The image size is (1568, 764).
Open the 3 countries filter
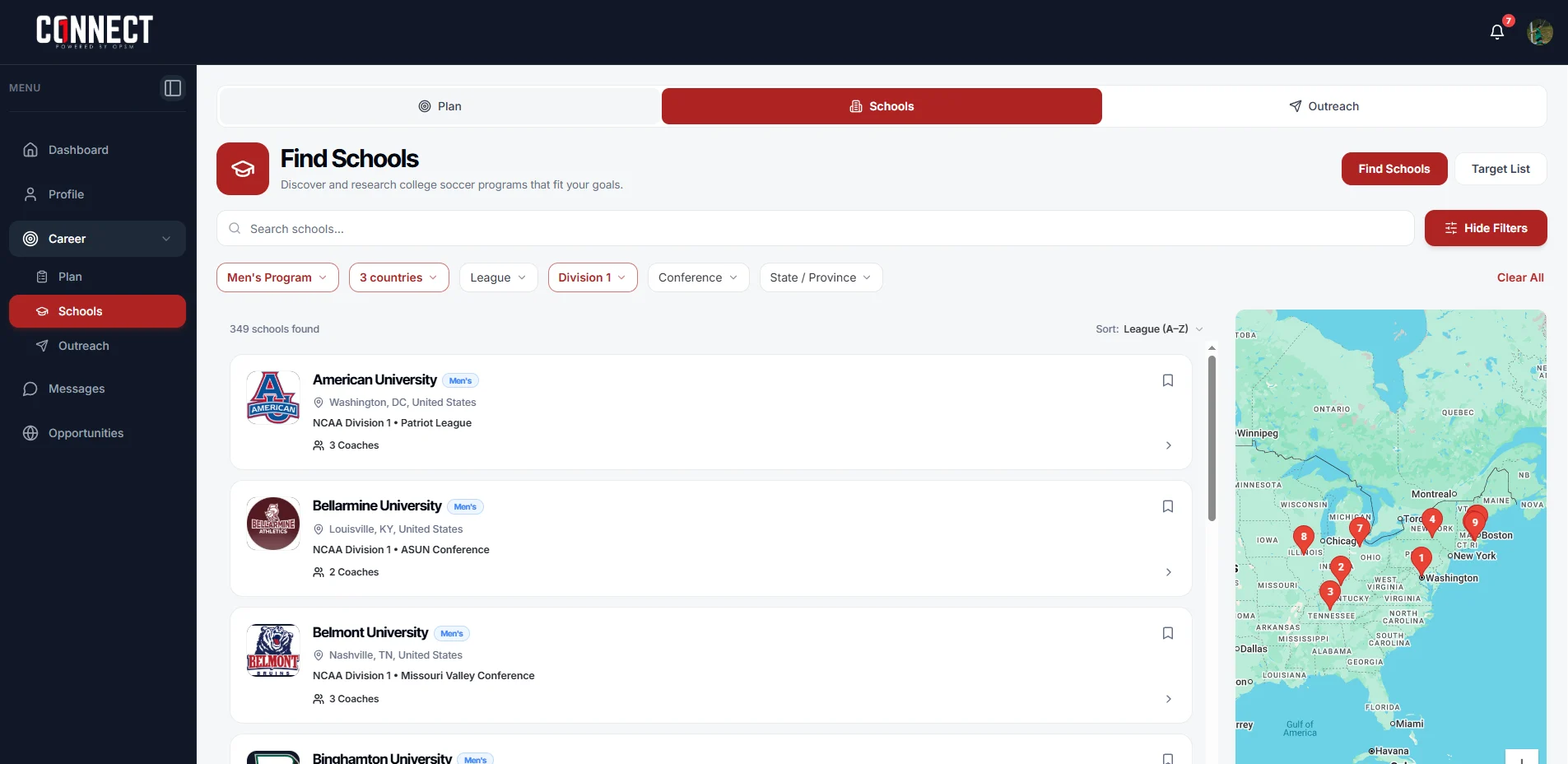tap(399, 277)
